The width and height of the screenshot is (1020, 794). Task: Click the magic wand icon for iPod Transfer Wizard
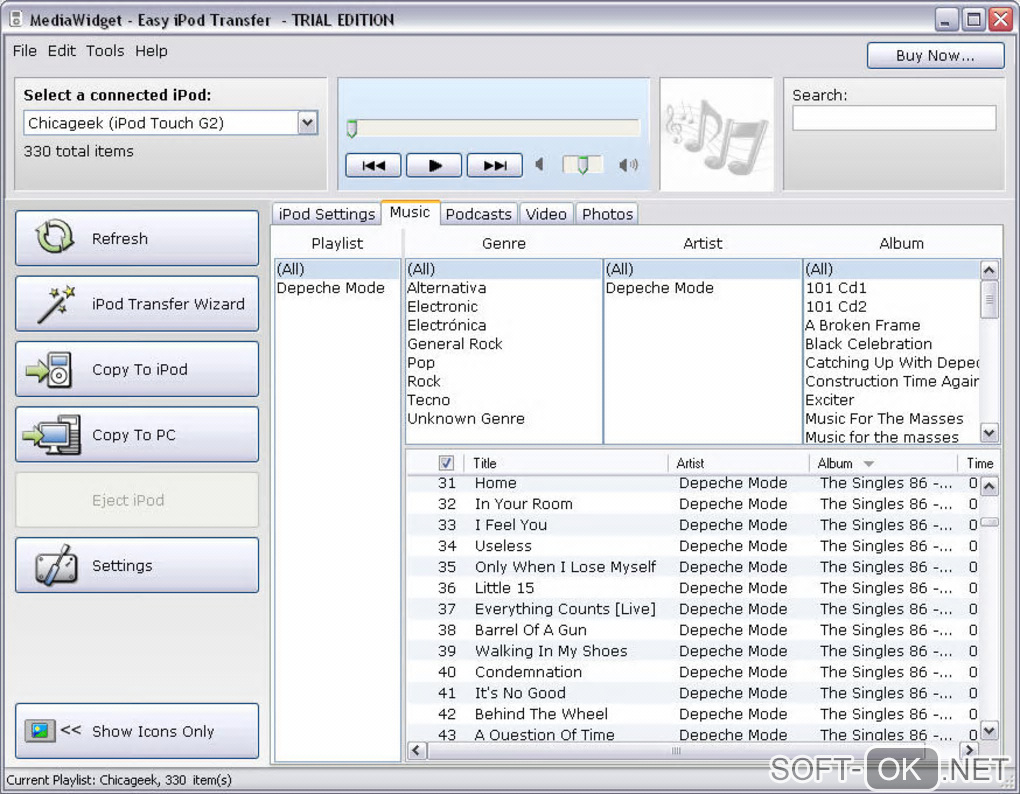point(56,304)
